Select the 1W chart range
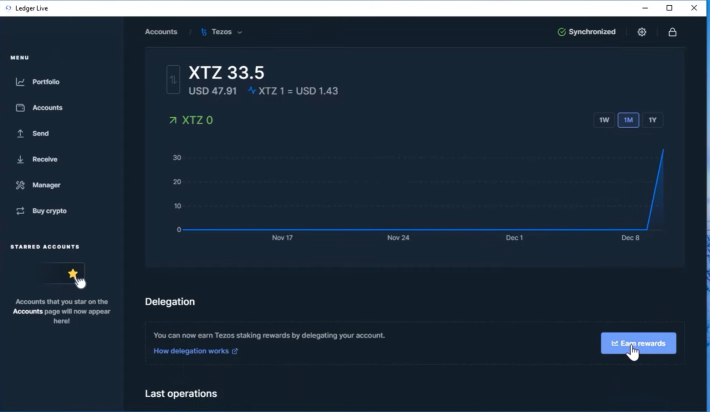Screen dimensions: 710x412 pyautogui.click(x=604, y=120)
